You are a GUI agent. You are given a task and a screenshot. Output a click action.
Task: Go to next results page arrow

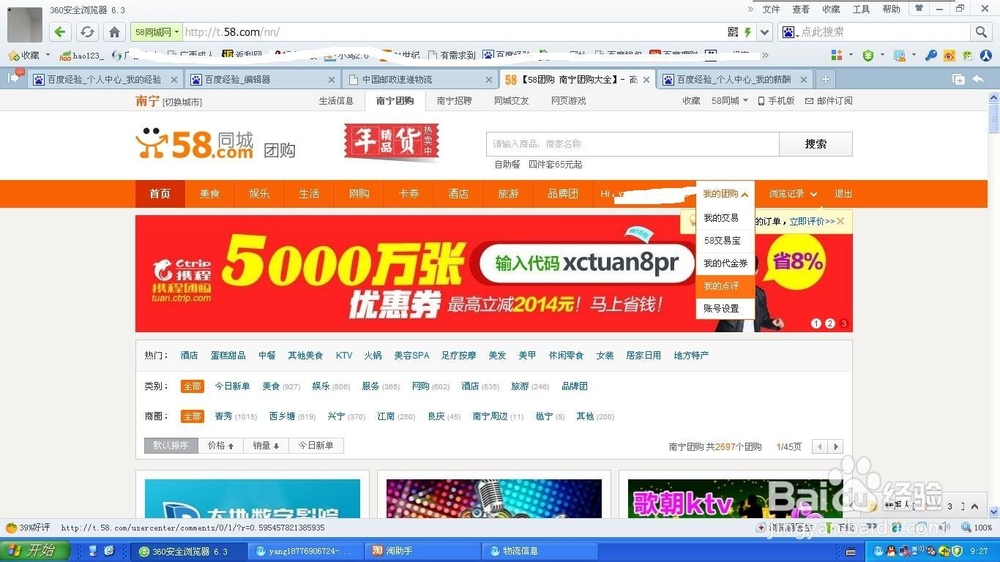click(836, 447)
